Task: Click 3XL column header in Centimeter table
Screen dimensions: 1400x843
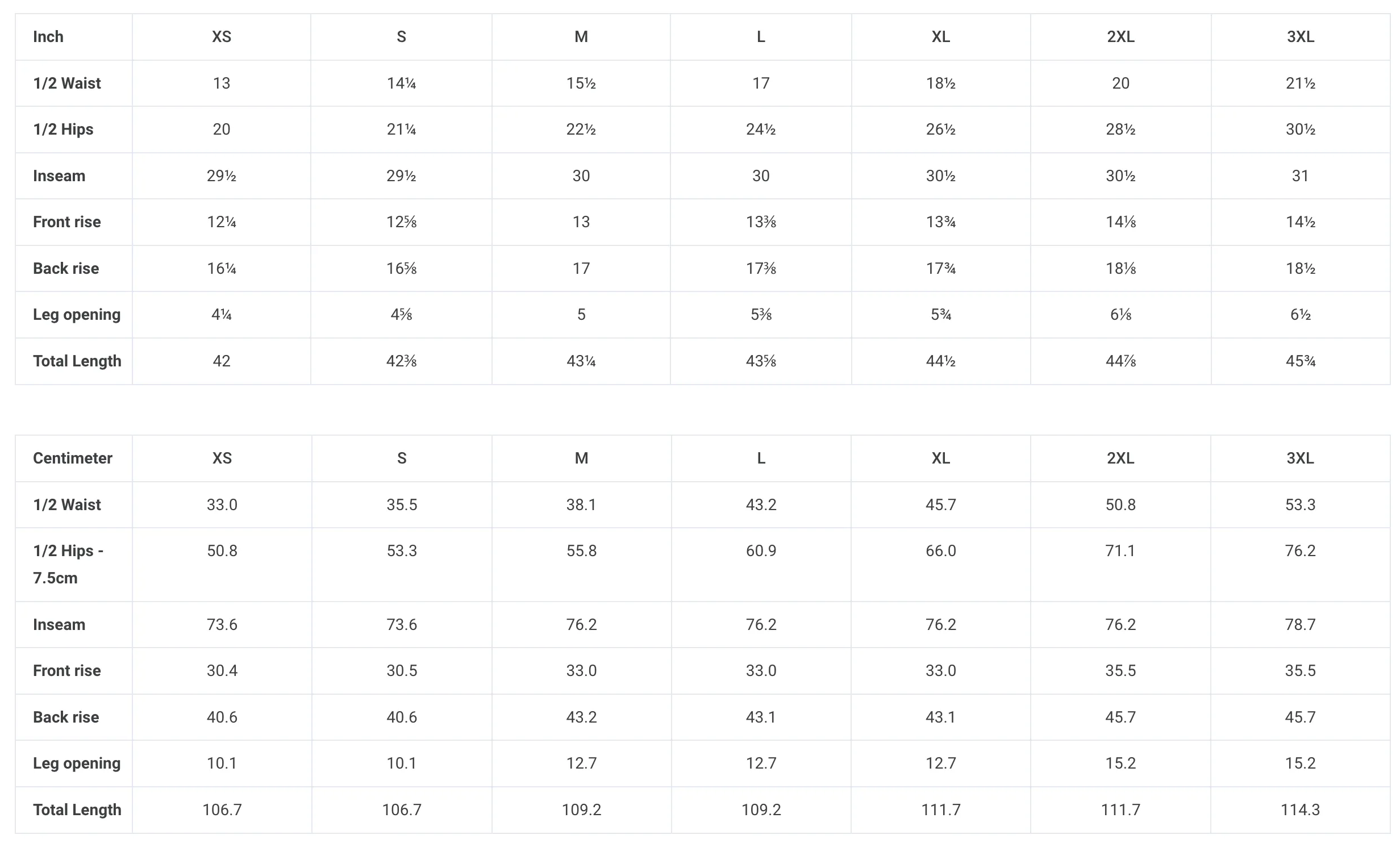Action: click(x=1300, y=458)
